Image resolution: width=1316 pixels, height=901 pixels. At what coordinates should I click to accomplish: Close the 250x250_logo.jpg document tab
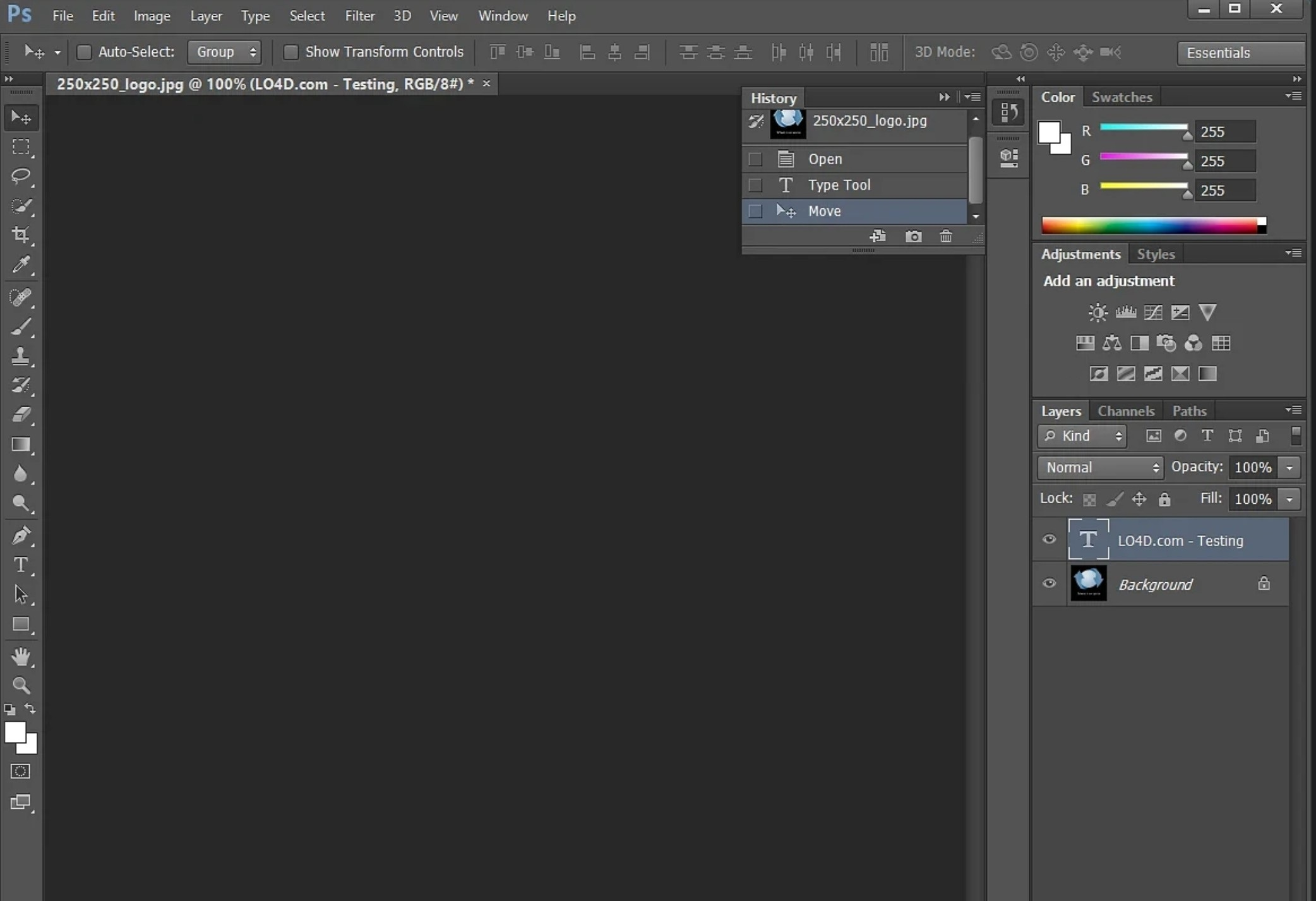(486, 83)
